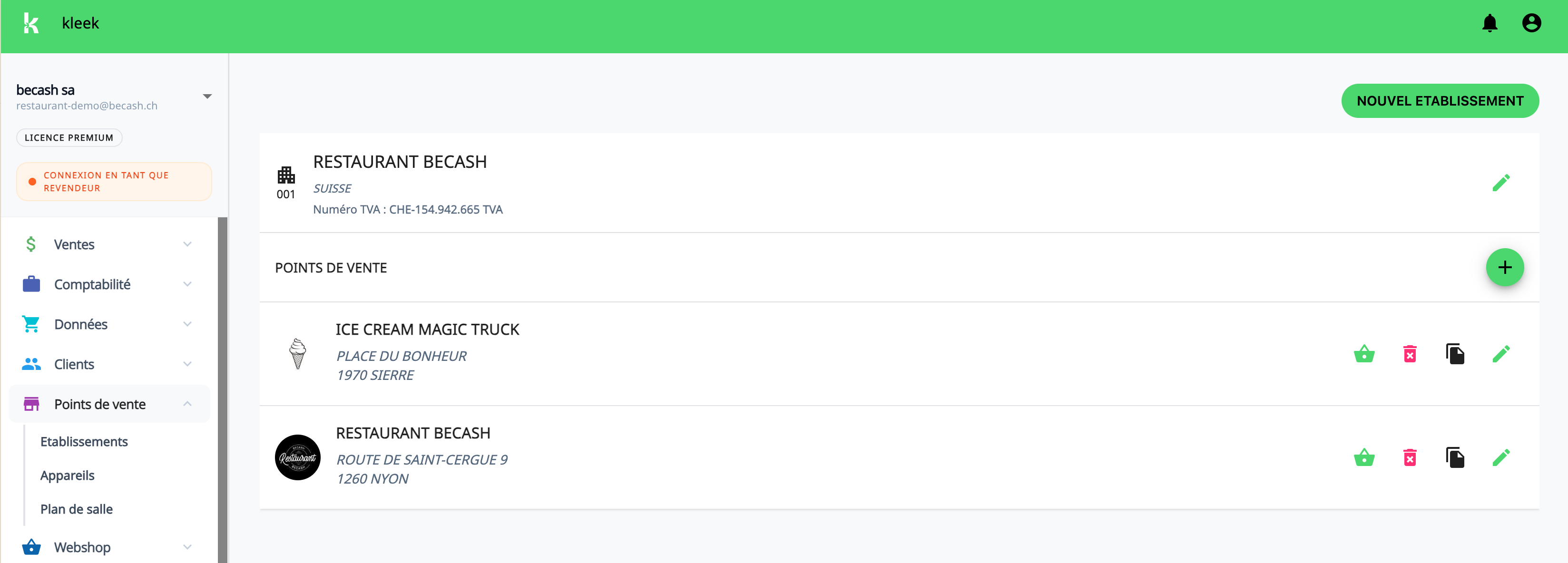Expand the Comptabilité menu section

187,284
